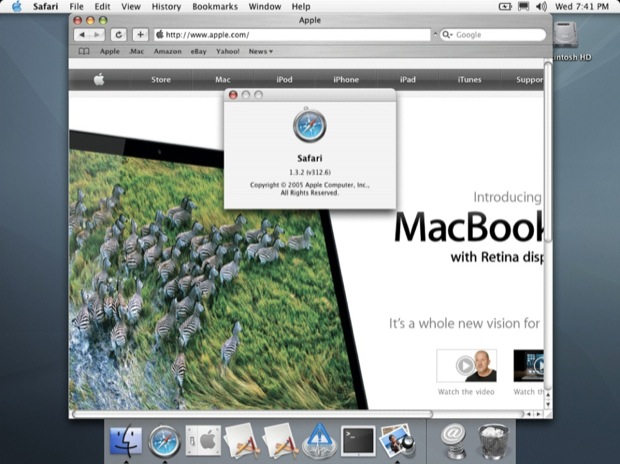620x464 pixels.
Task: Click the display icon in the menu bar
Action: (524, 6)
